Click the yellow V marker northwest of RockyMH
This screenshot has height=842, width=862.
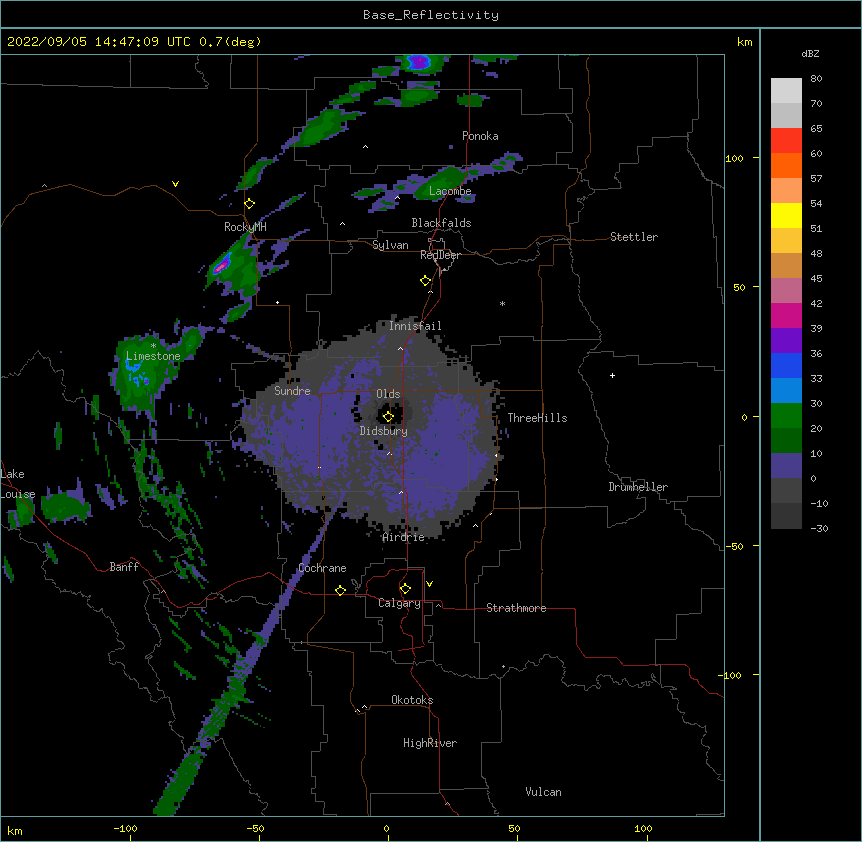pos(175,184)
